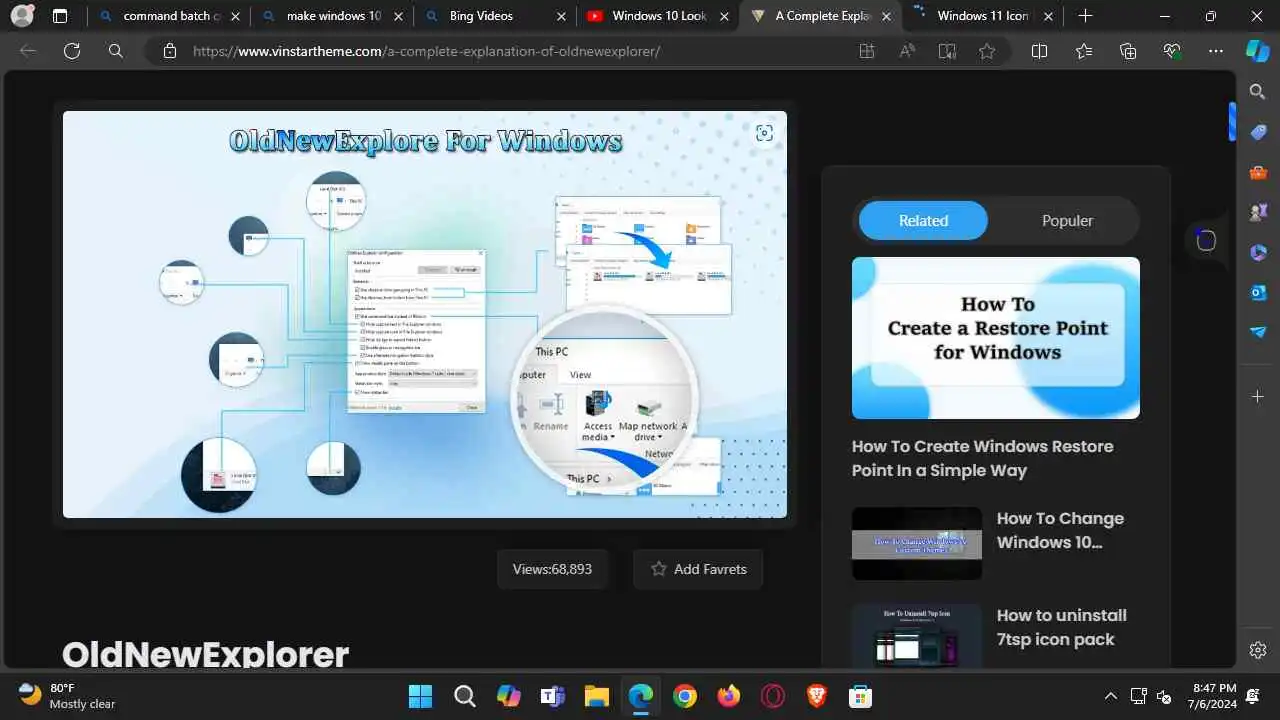This screenshot has width=1280, height=720.
Task: Open the tab actions menu icon
Action: (x=60, y=16)
